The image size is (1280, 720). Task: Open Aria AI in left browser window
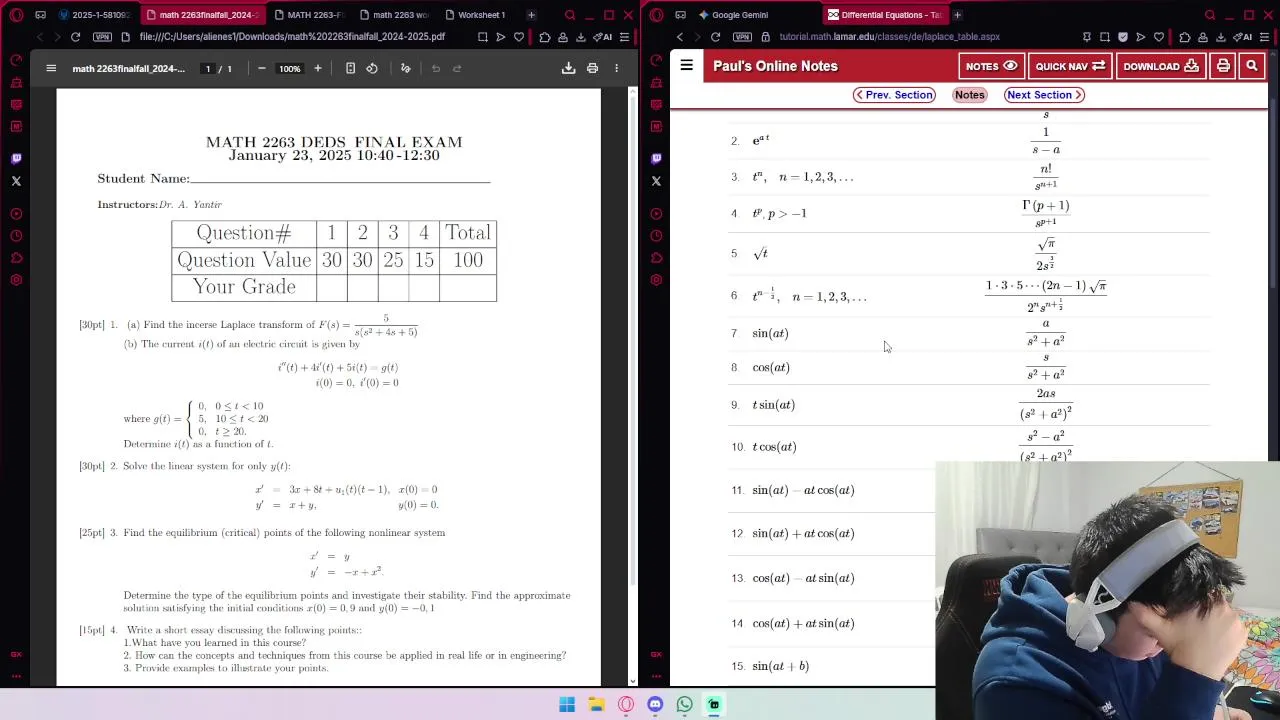click(x=604, y=37)
